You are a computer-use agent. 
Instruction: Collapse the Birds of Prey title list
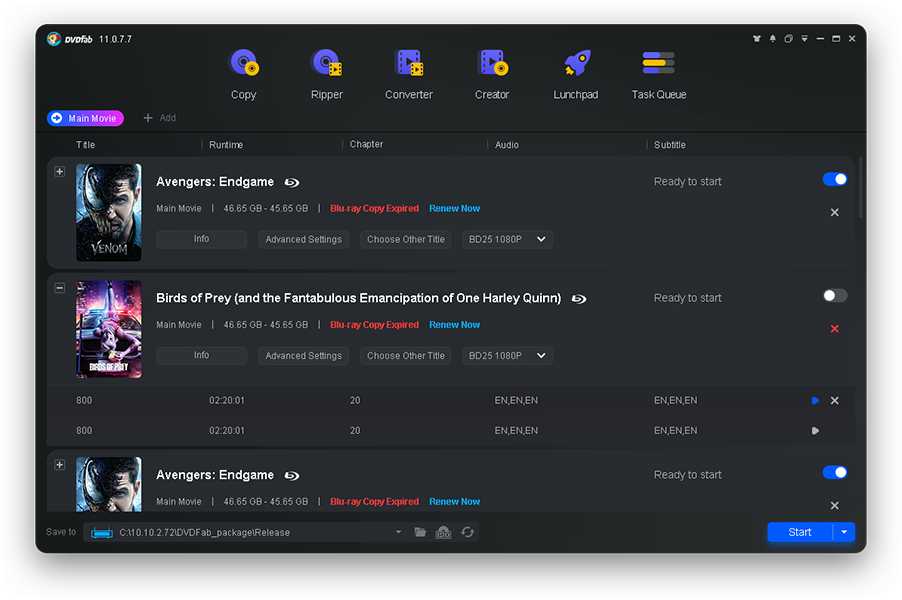(x=60, y=288)
